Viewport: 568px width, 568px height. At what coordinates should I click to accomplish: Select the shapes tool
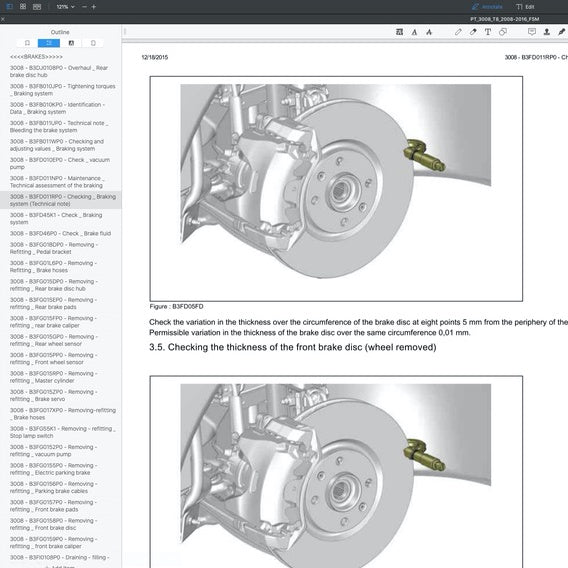pyautogui.click(x=503, y=32)
